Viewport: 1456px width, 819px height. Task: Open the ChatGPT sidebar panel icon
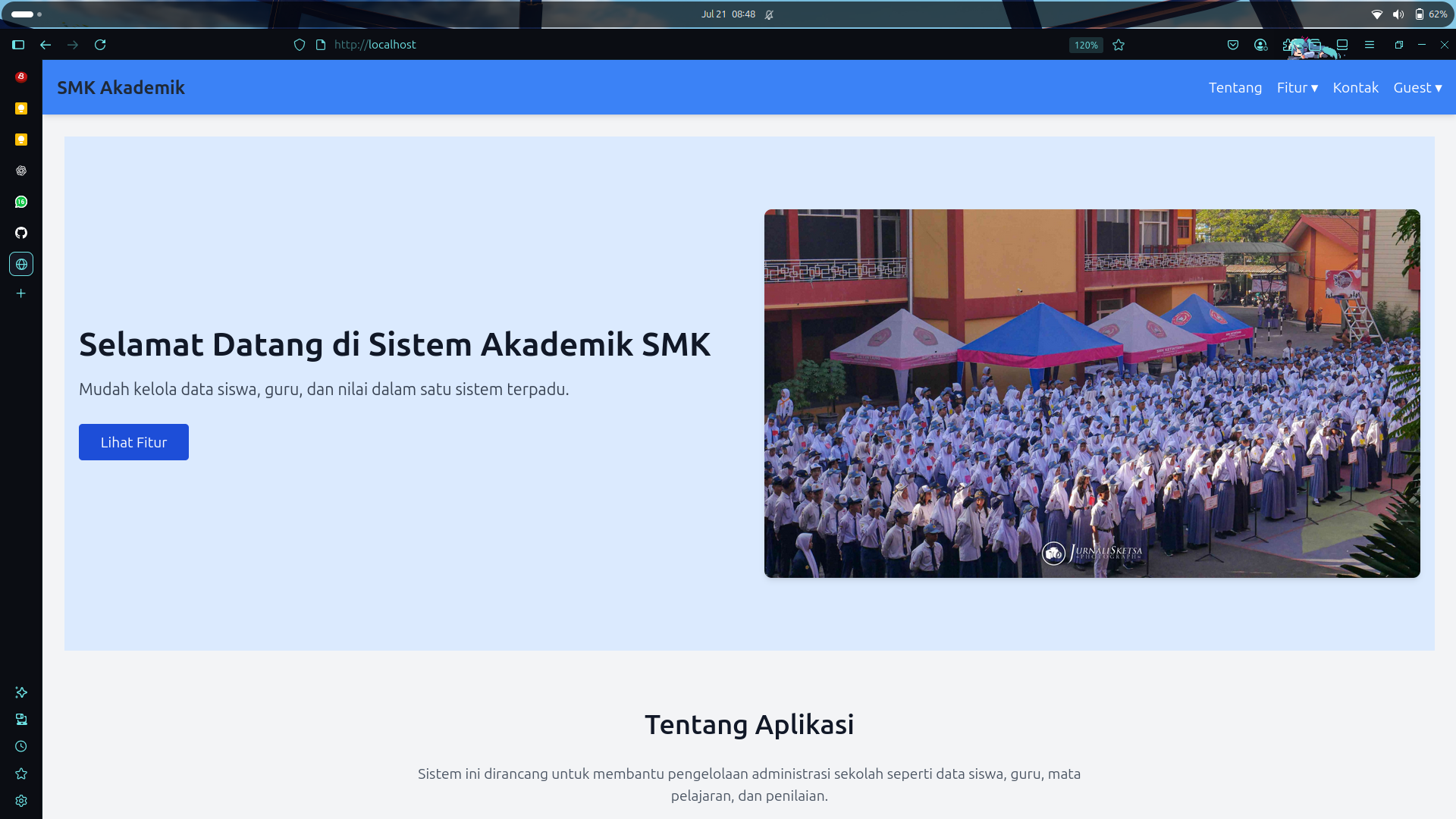[x=21, y=171]
